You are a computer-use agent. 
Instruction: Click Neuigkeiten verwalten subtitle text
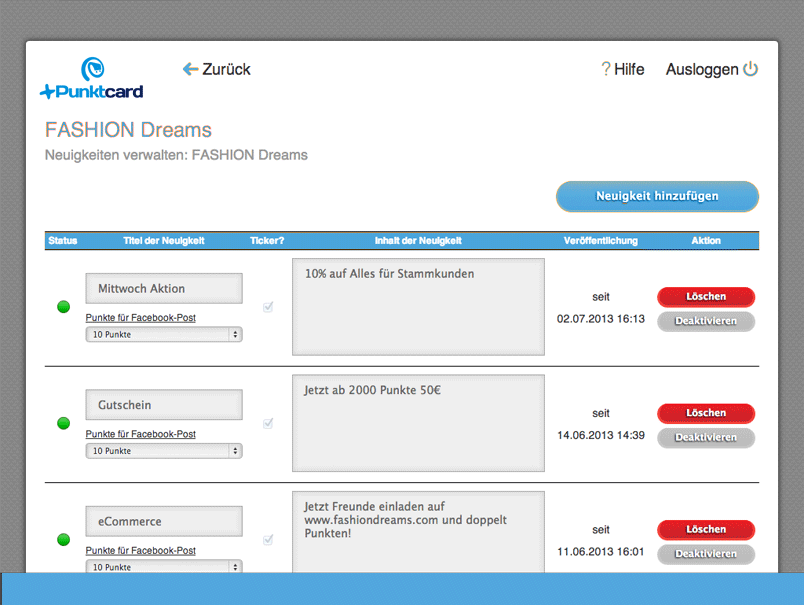pos(176,155)
